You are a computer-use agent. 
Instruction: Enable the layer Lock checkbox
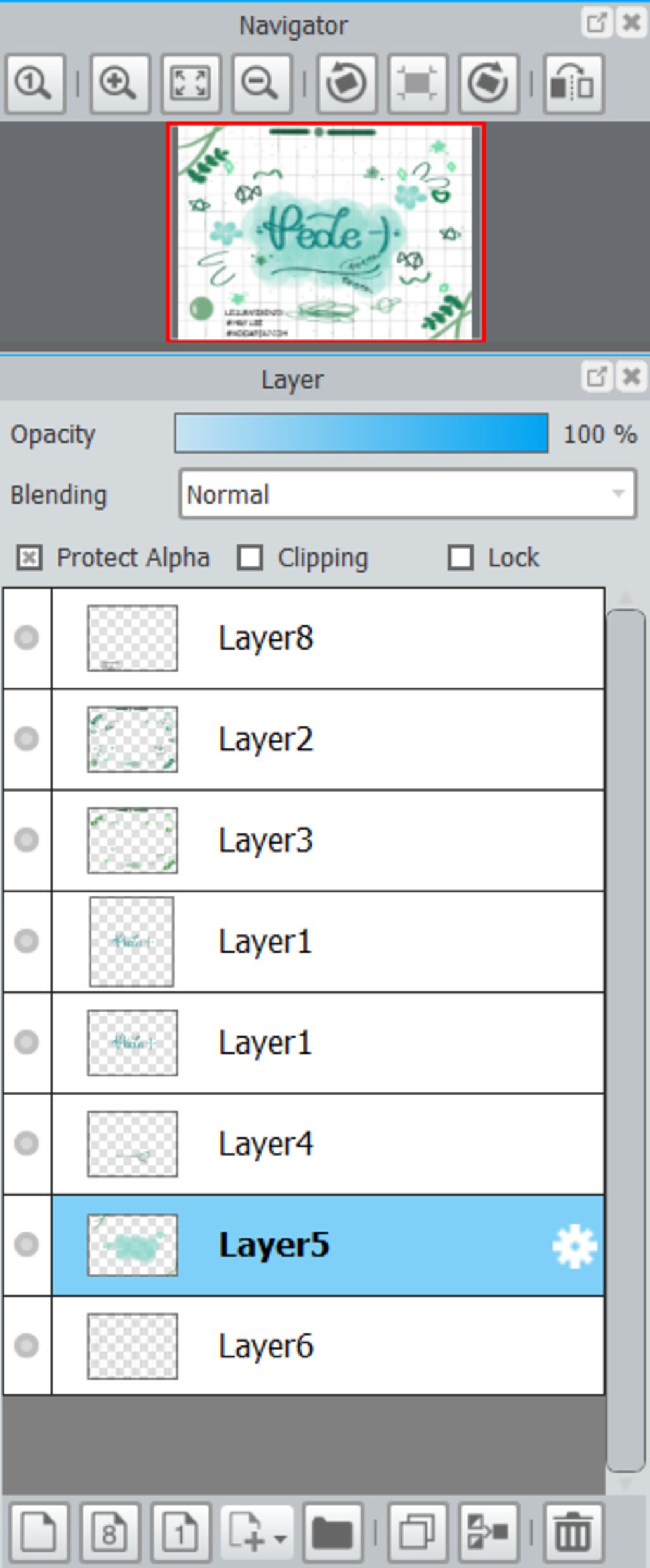pyautogui.click(x=460, y=558)
